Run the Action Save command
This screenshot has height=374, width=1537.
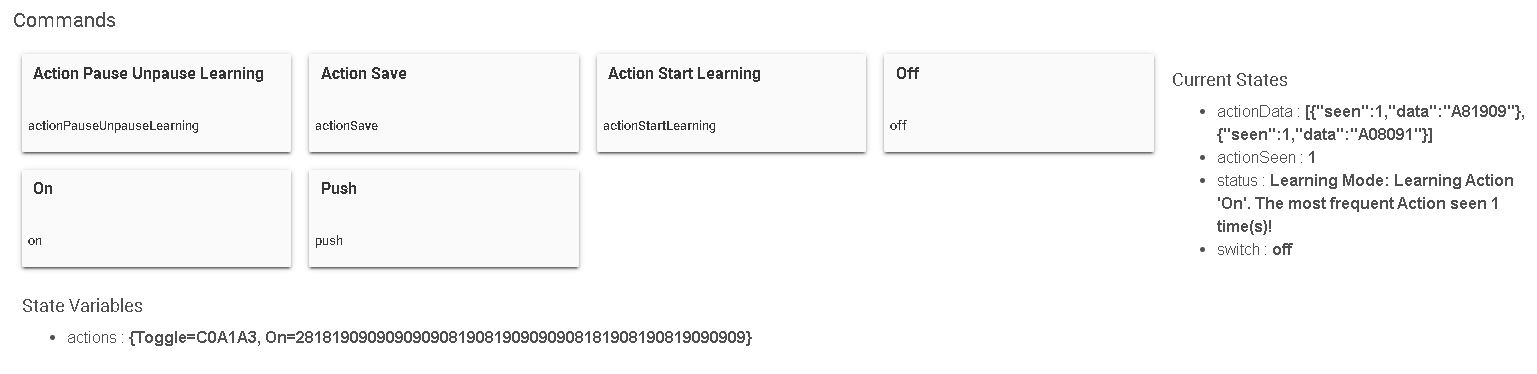coord(444,103)
